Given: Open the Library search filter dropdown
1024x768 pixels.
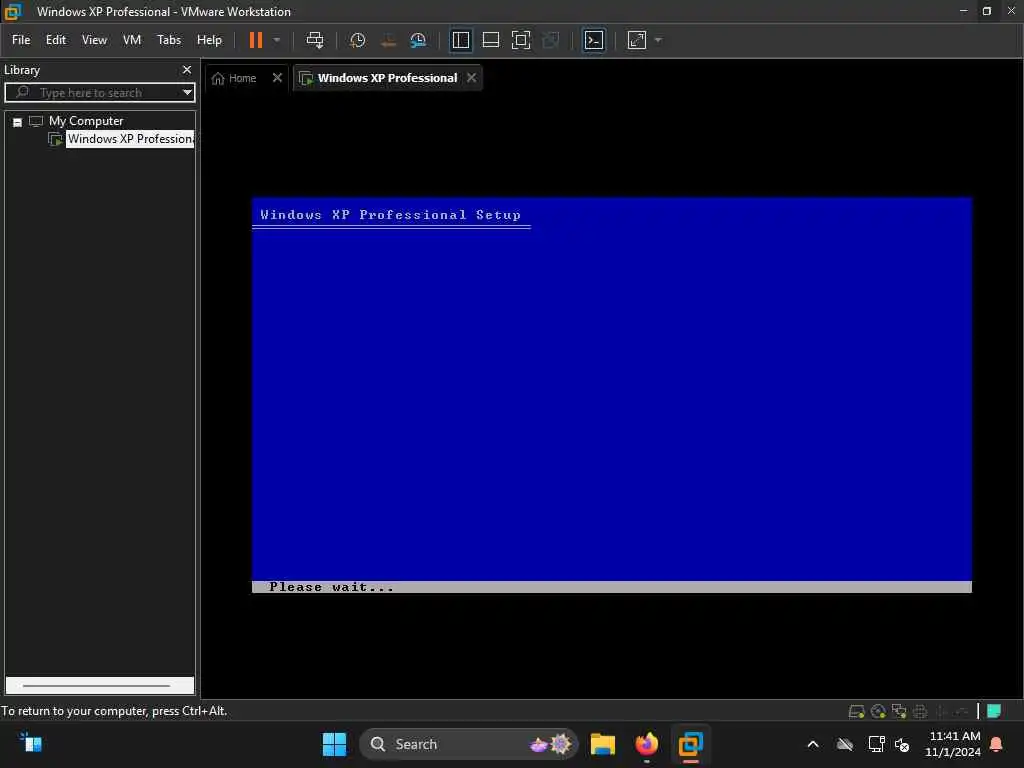Looking at the screenshot, I should click(x=187, y=93).
